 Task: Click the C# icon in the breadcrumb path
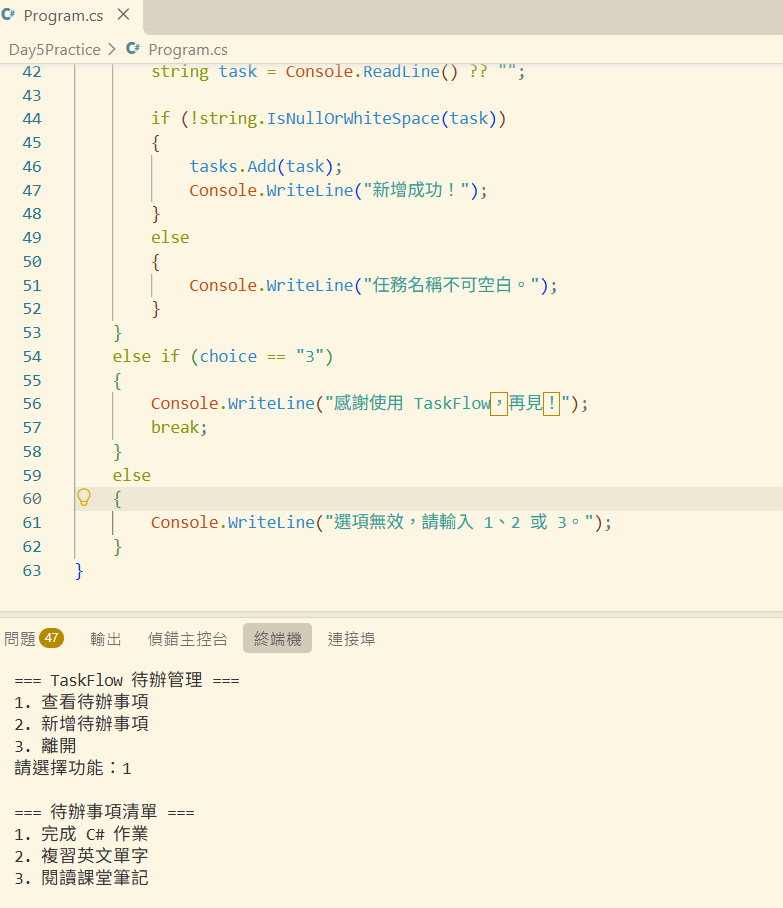pyautogui.click(x=133, y=49)
